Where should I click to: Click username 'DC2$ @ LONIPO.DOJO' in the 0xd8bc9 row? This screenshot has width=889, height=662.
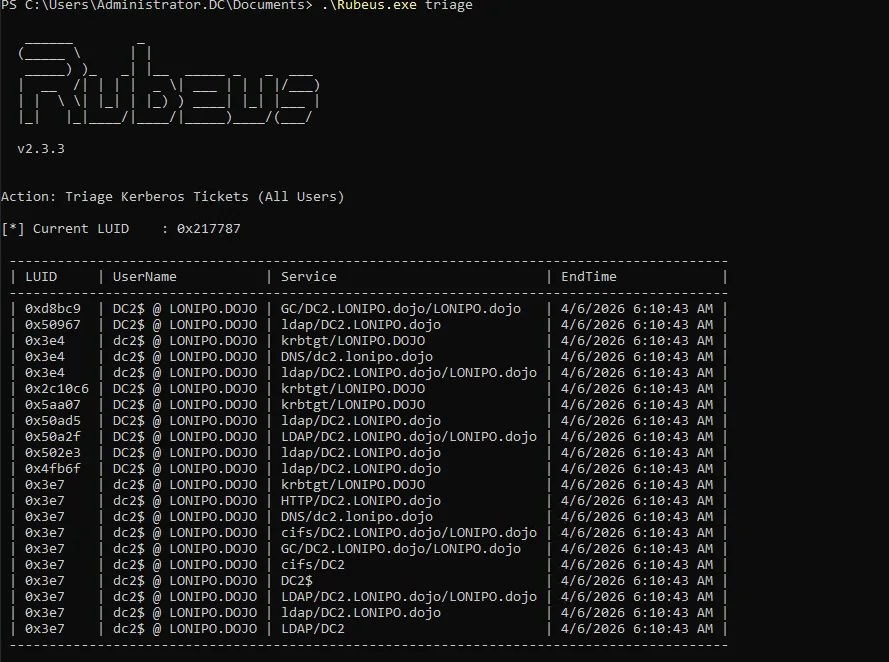click(185, 309)
